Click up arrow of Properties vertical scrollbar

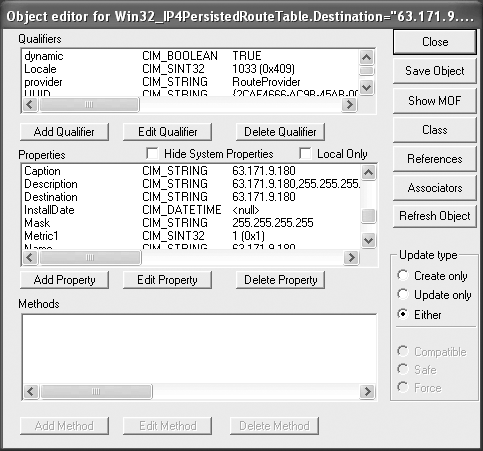pos(368,172)
